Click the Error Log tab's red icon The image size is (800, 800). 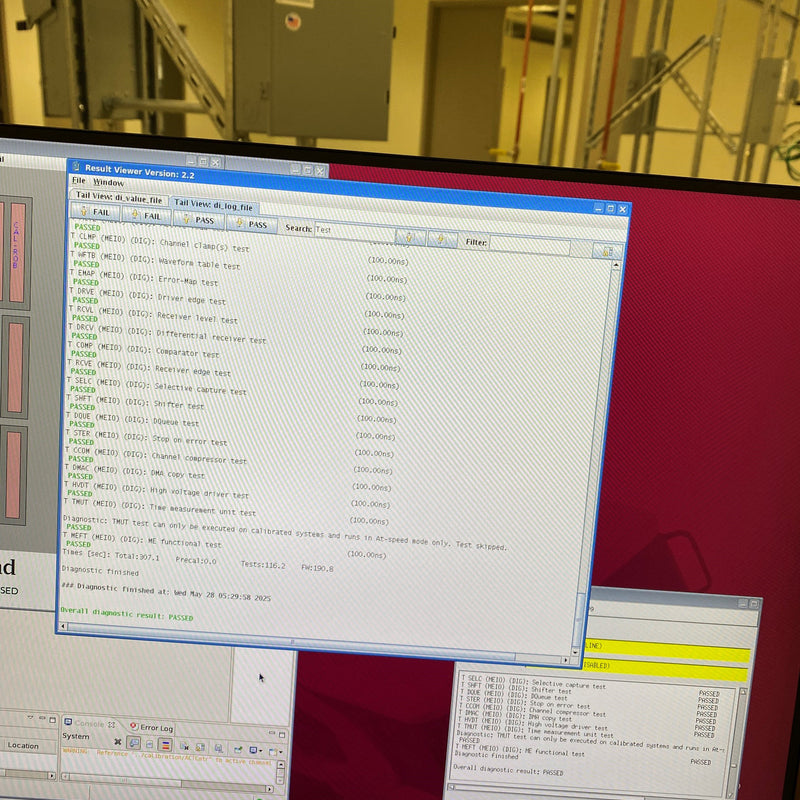(x=134, y=726)
